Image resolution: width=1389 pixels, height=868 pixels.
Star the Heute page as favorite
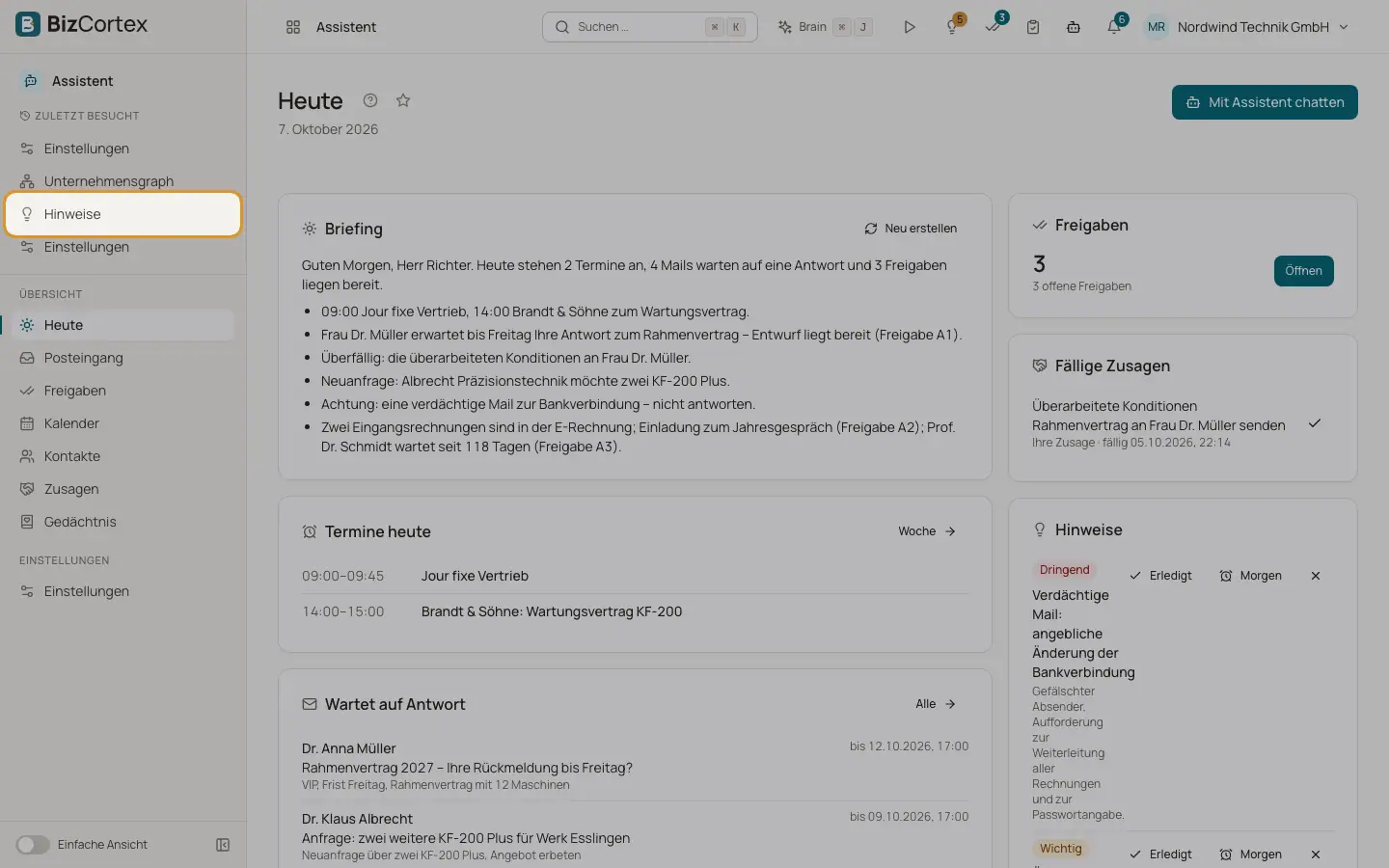tap(403, 100)
